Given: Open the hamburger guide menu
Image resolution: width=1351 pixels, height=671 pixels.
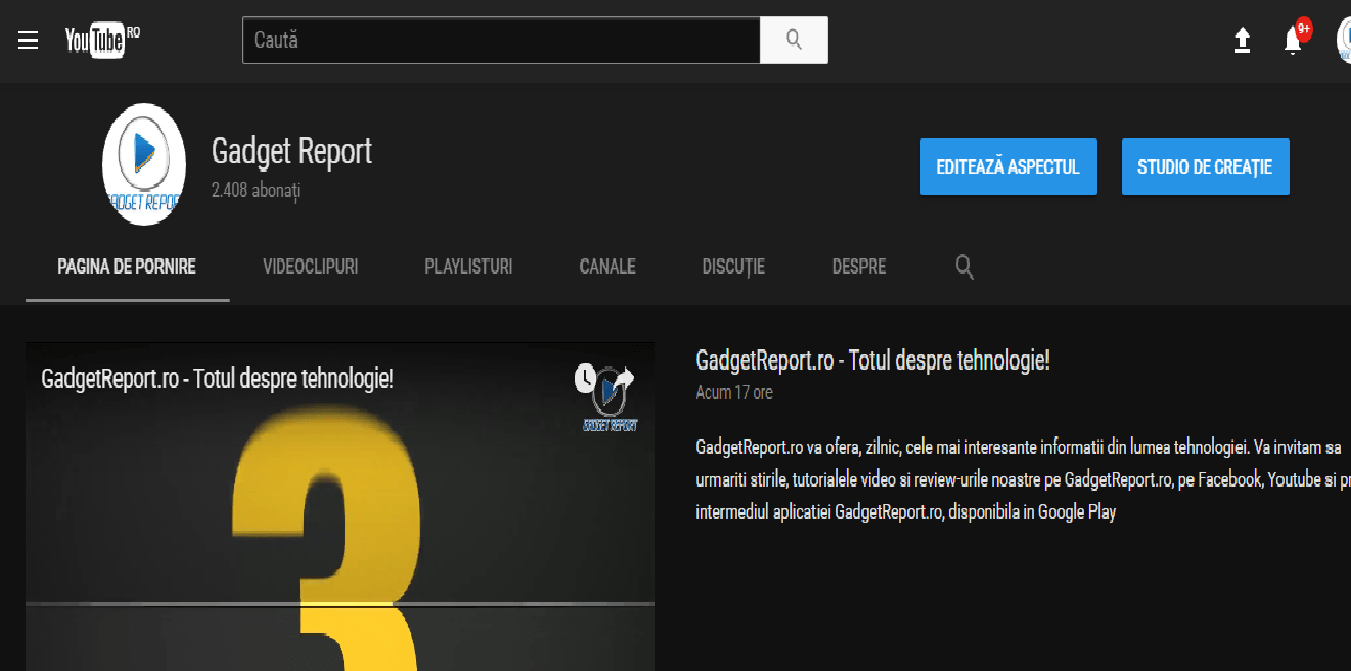Looking at the screenshot, I should pyautogui.click(x=28, y=40).
